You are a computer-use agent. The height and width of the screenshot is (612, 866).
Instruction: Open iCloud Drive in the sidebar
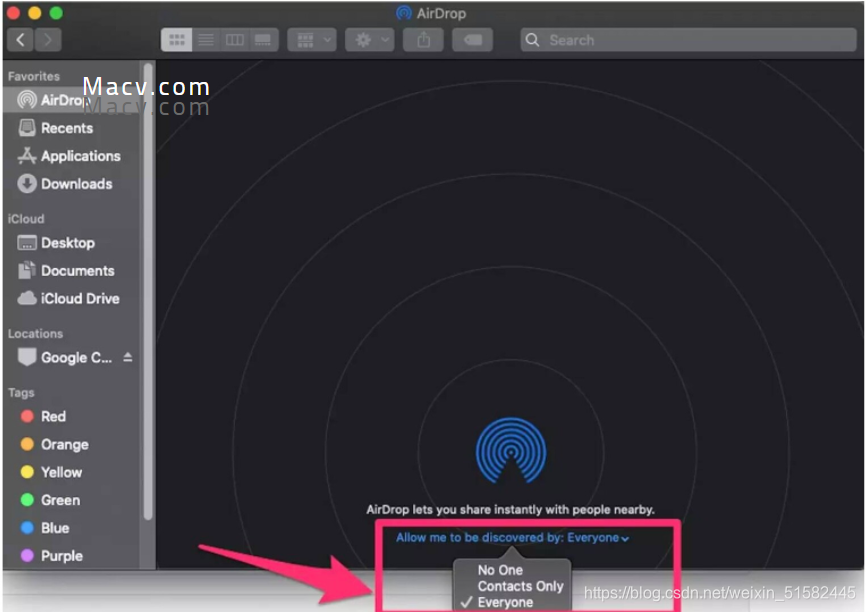click(72, 299)
